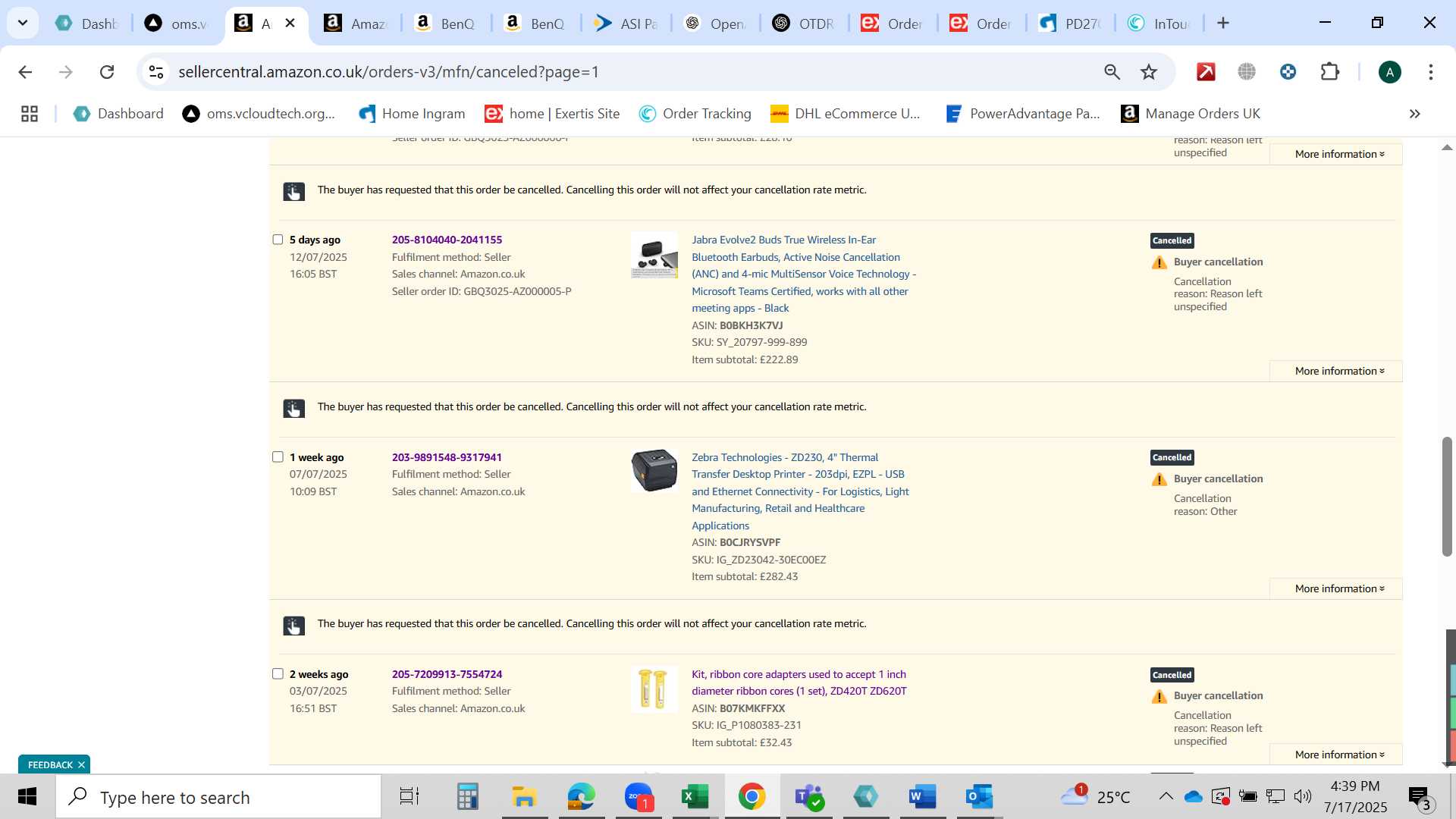Open order 205-7209913-7554724 details
This screenshot has height=819, width=1456.
pyautogui.click(x=447, y=674)
